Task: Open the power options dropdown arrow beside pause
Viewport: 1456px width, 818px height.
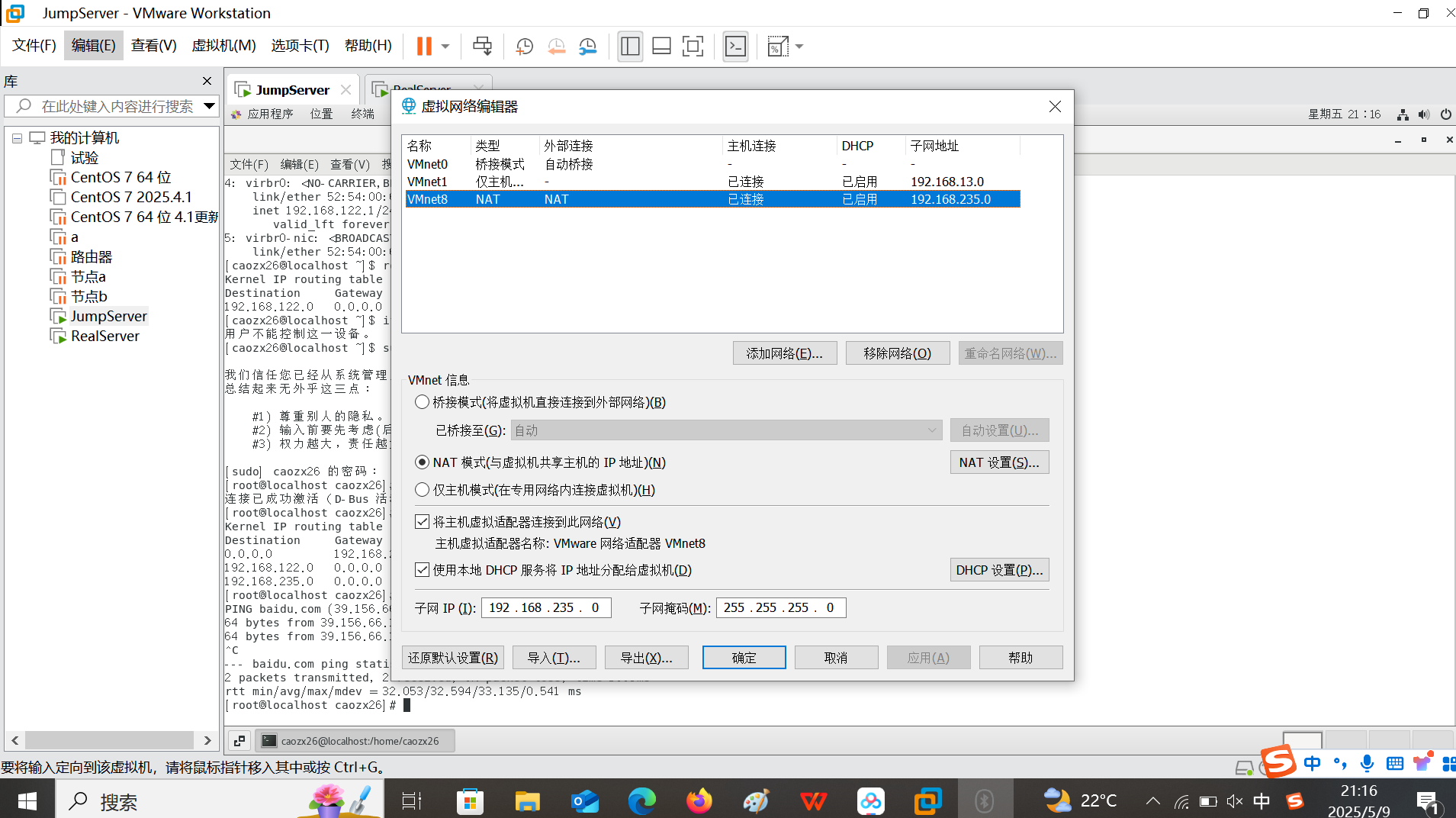Action: pyautogui.click(x=445, y=47)
